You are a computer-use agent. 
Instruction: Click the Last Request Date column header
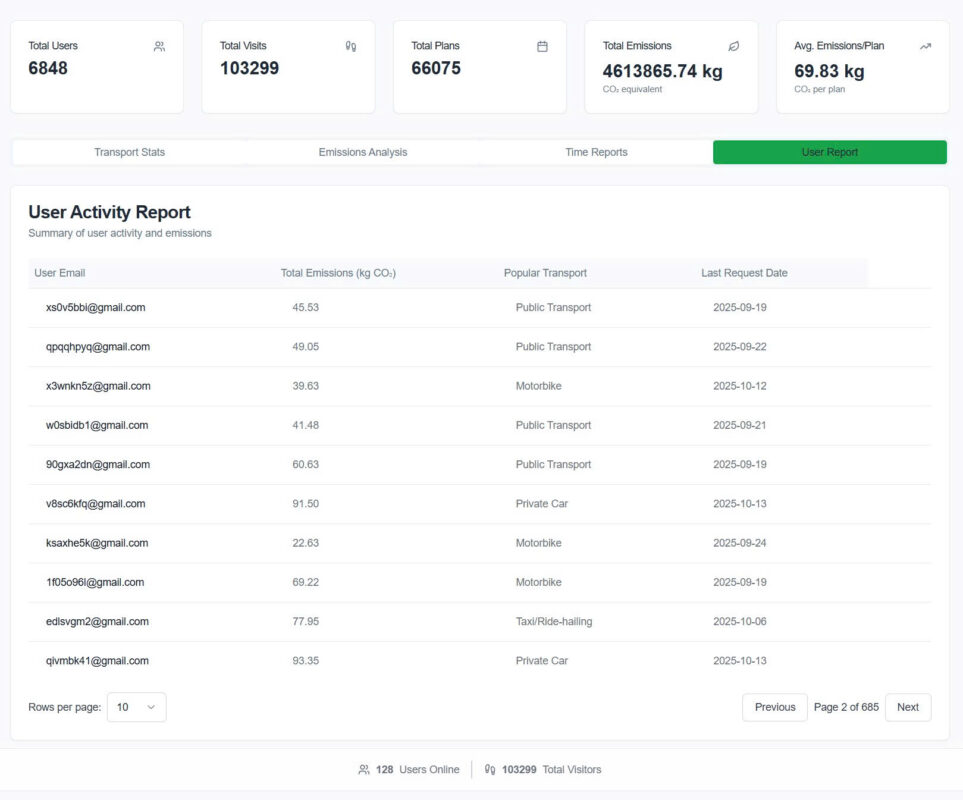click(744, 273)
